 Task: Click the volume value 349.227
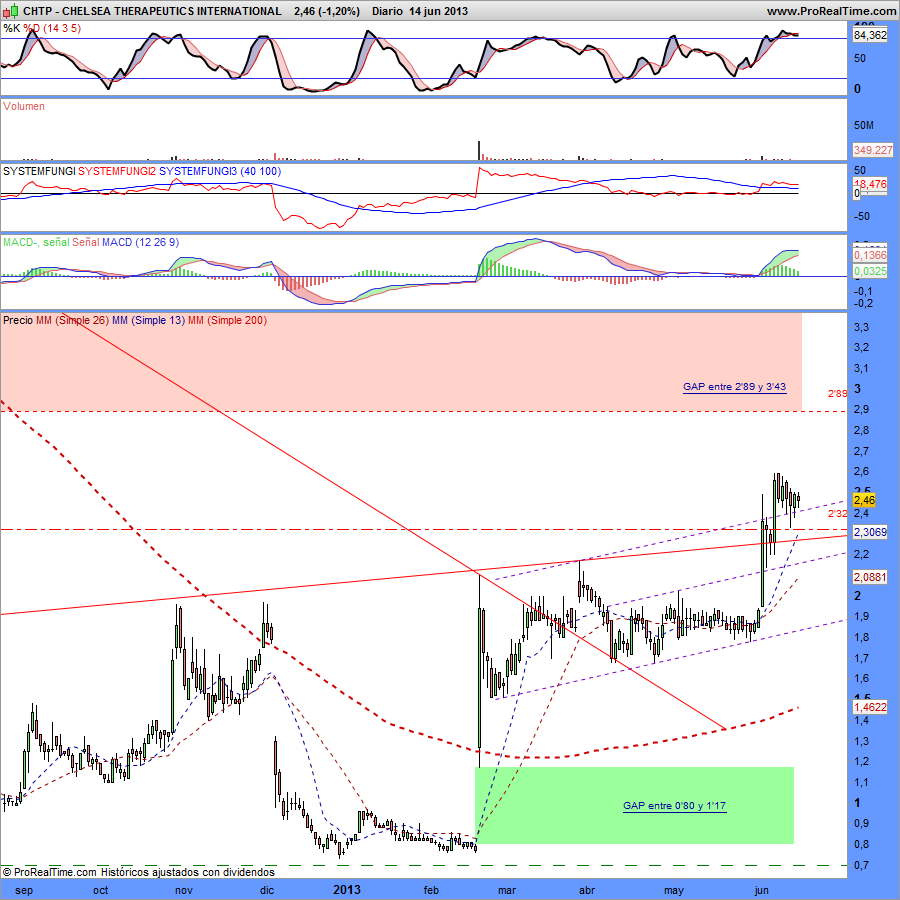[872, 150]
